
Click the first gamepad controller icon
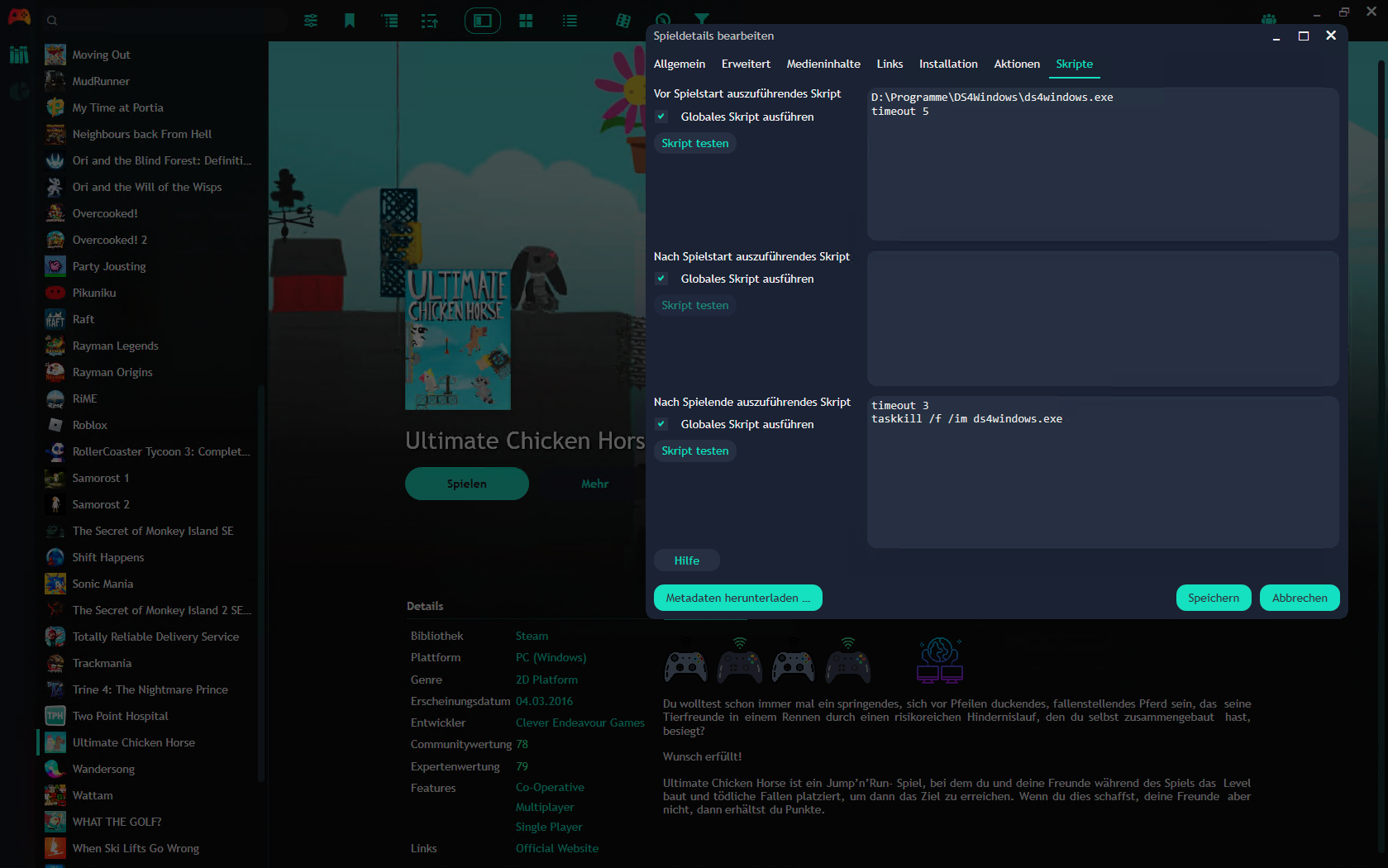686,665
